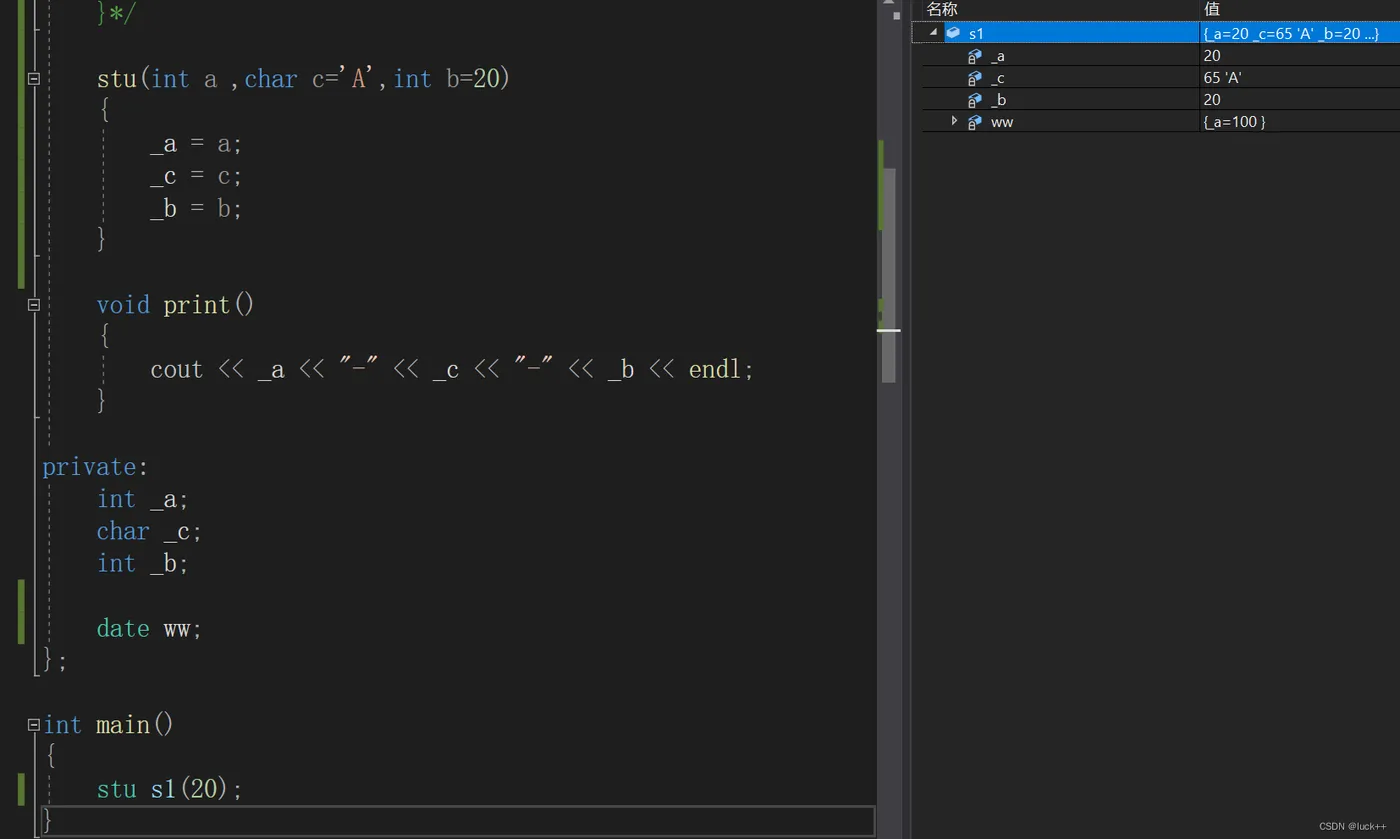1400x839 pixels.
Task: Click the line 'stu s1(20);' in main
Action: (x=169, y=789)
